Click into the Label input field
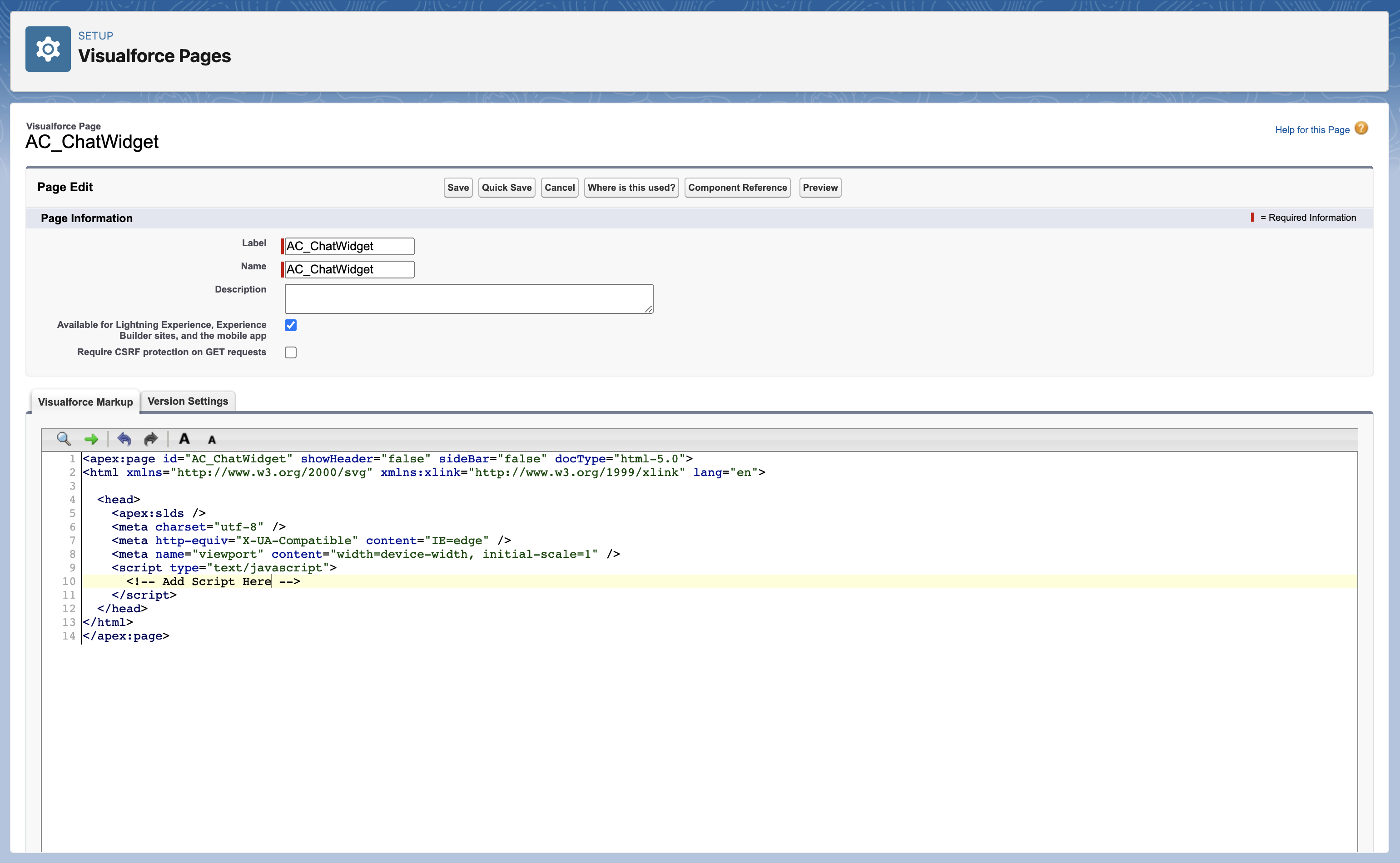Screen dimensions: 1400x863 coord(349,246)
